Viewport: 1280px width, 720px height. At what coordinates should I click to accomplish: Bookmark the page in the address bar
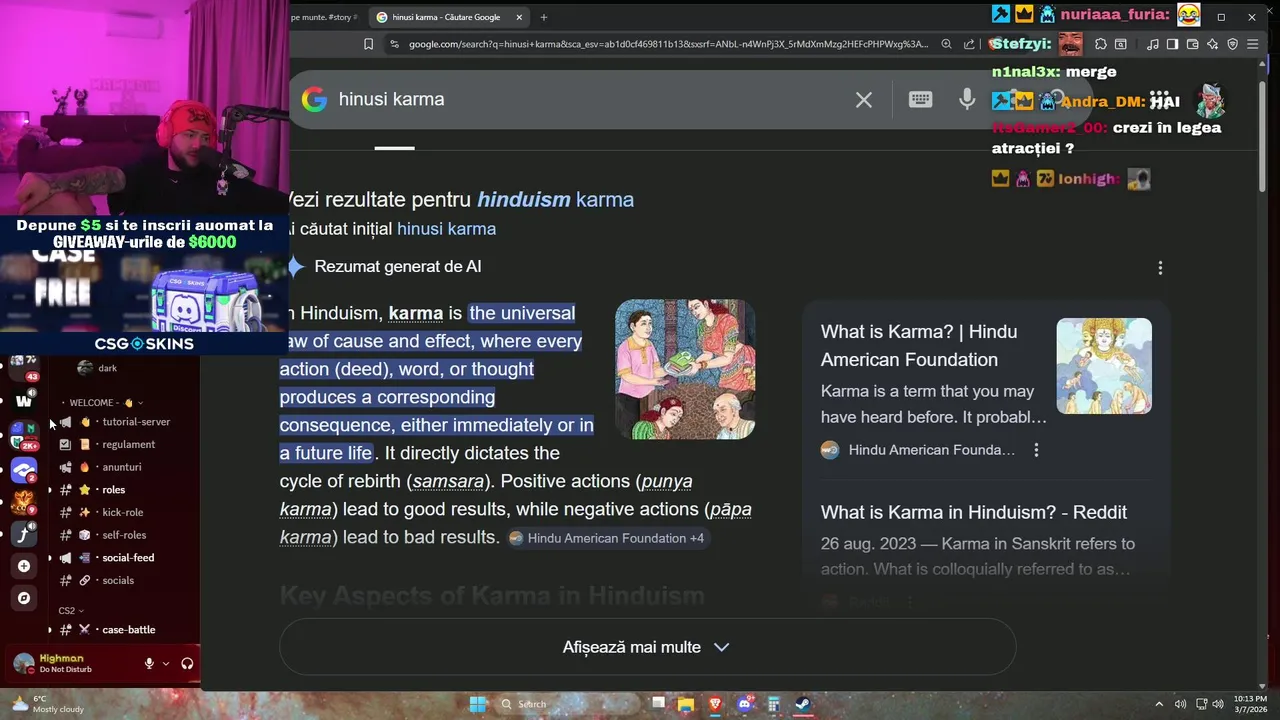(369, 44)
